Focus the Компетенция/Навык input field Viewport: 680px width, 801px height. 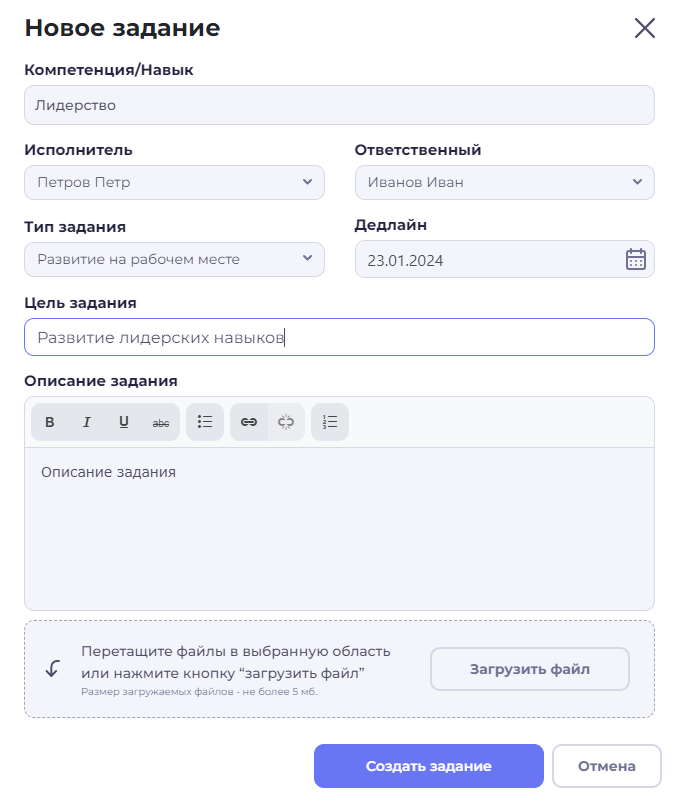coord(339,105)
